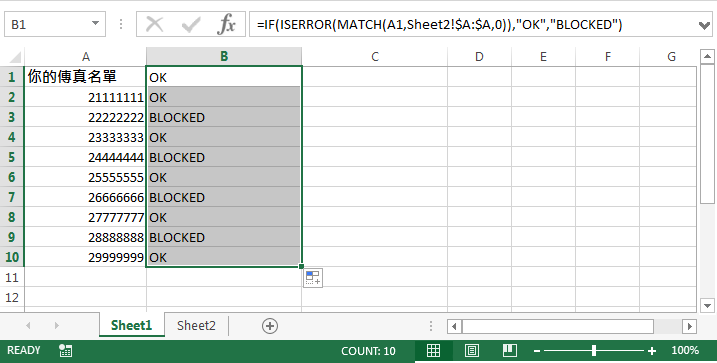Screen dimensions: 717x363
Task: Click the macro recording icon in status bar
Action: 65,351
